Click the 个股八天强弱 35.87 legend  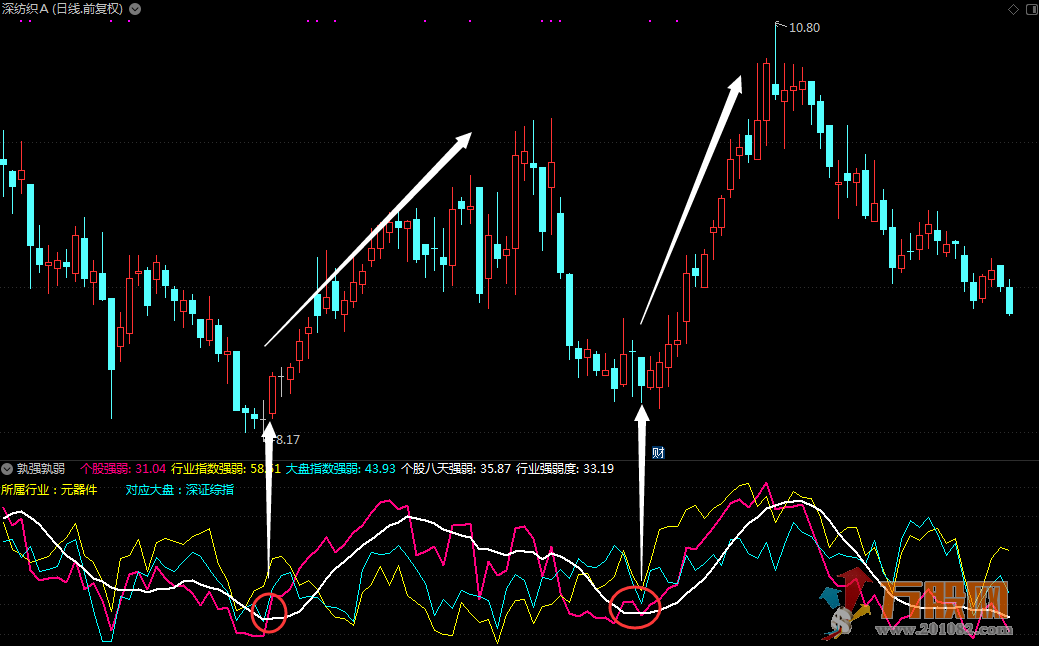456,468
